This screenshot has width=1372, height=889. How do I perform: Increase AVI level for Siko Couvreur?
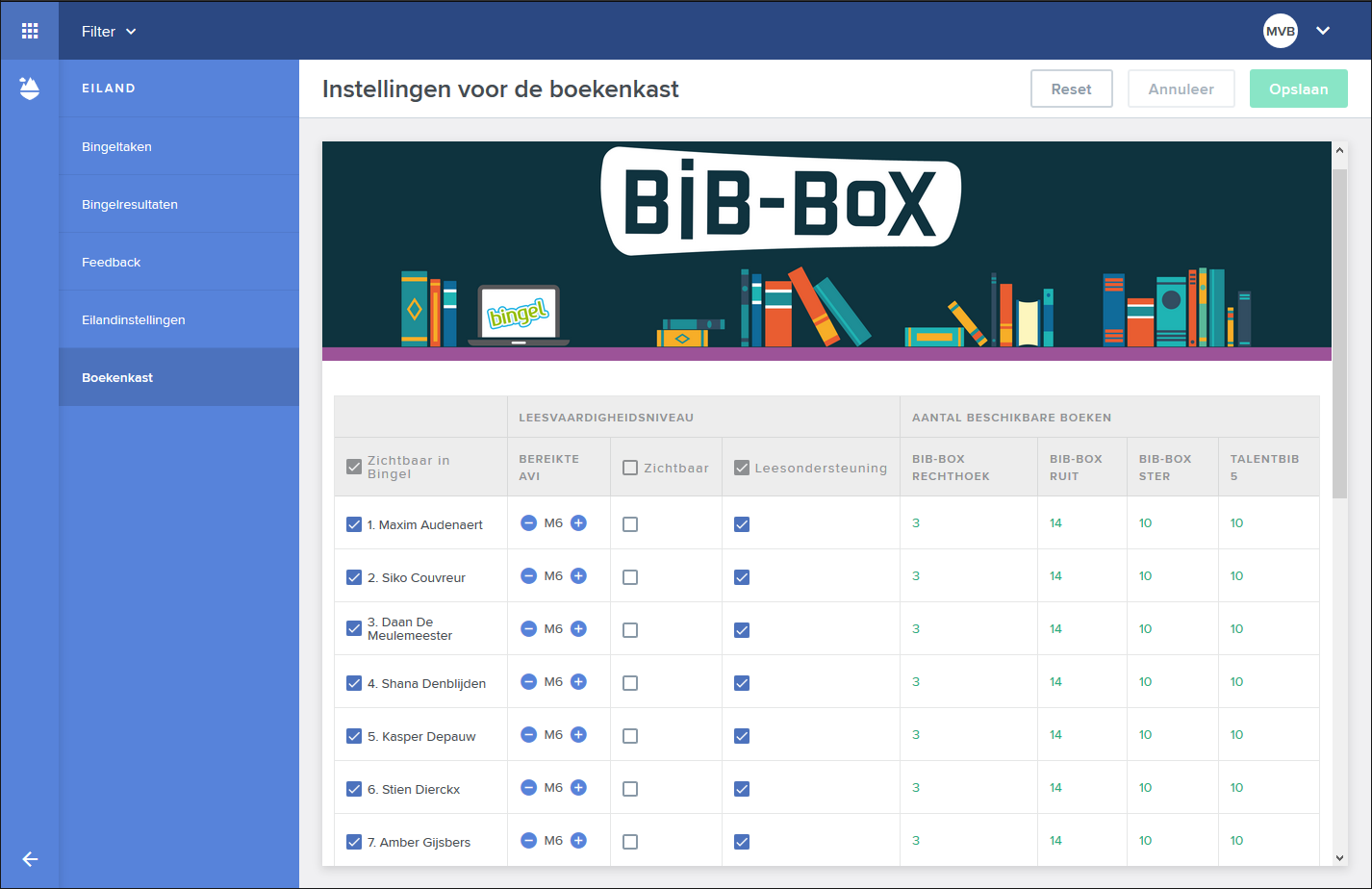pyautogui.click(x=578, y=576)
